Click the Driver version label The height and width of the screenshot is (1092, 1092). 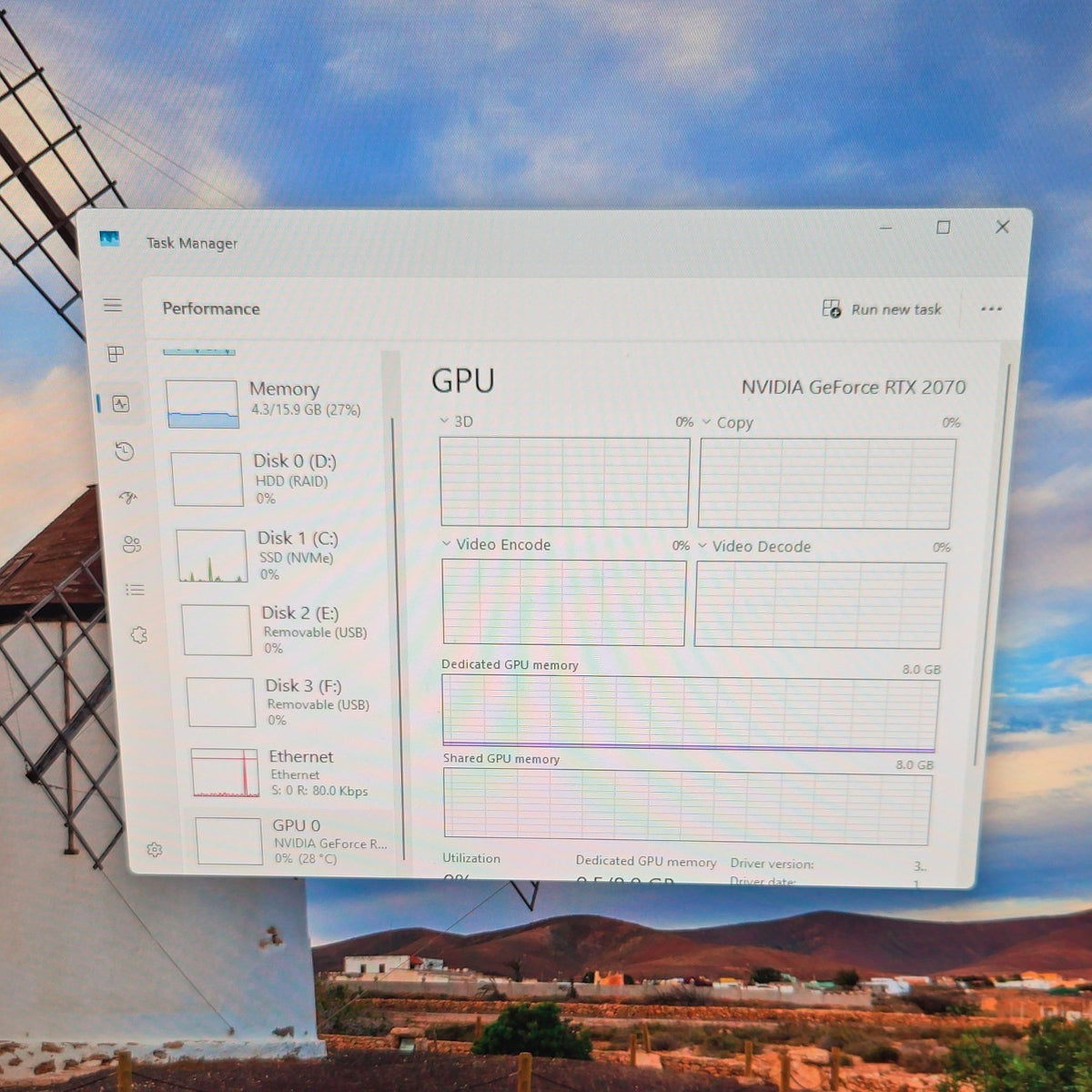[772, 864]
